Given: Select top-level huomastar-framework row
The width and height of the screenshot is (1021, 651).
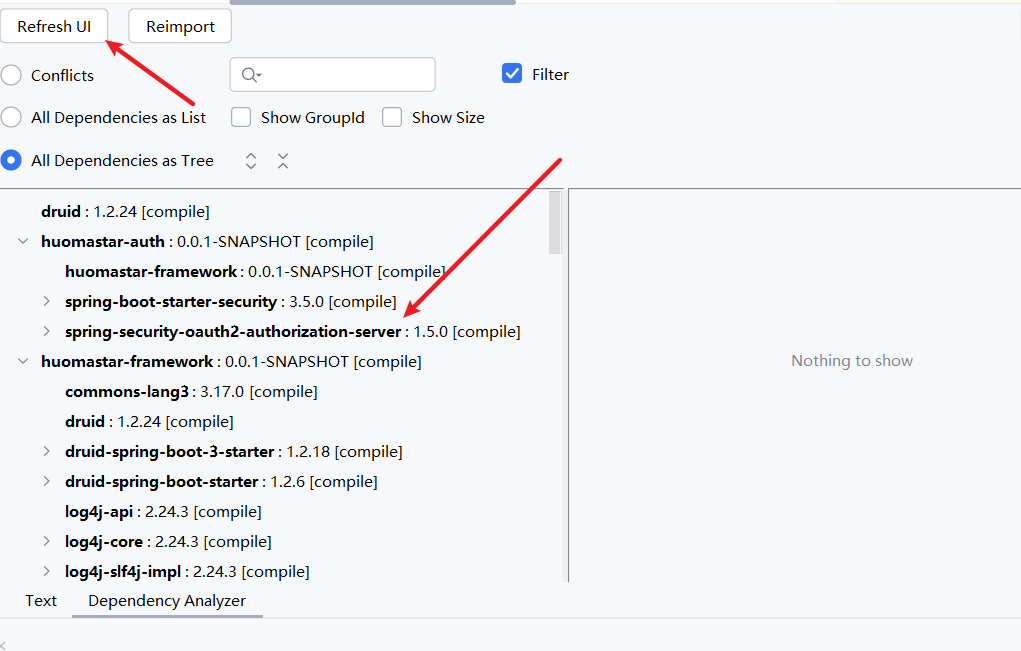Looking at the screenshot, I should (231, 361).
